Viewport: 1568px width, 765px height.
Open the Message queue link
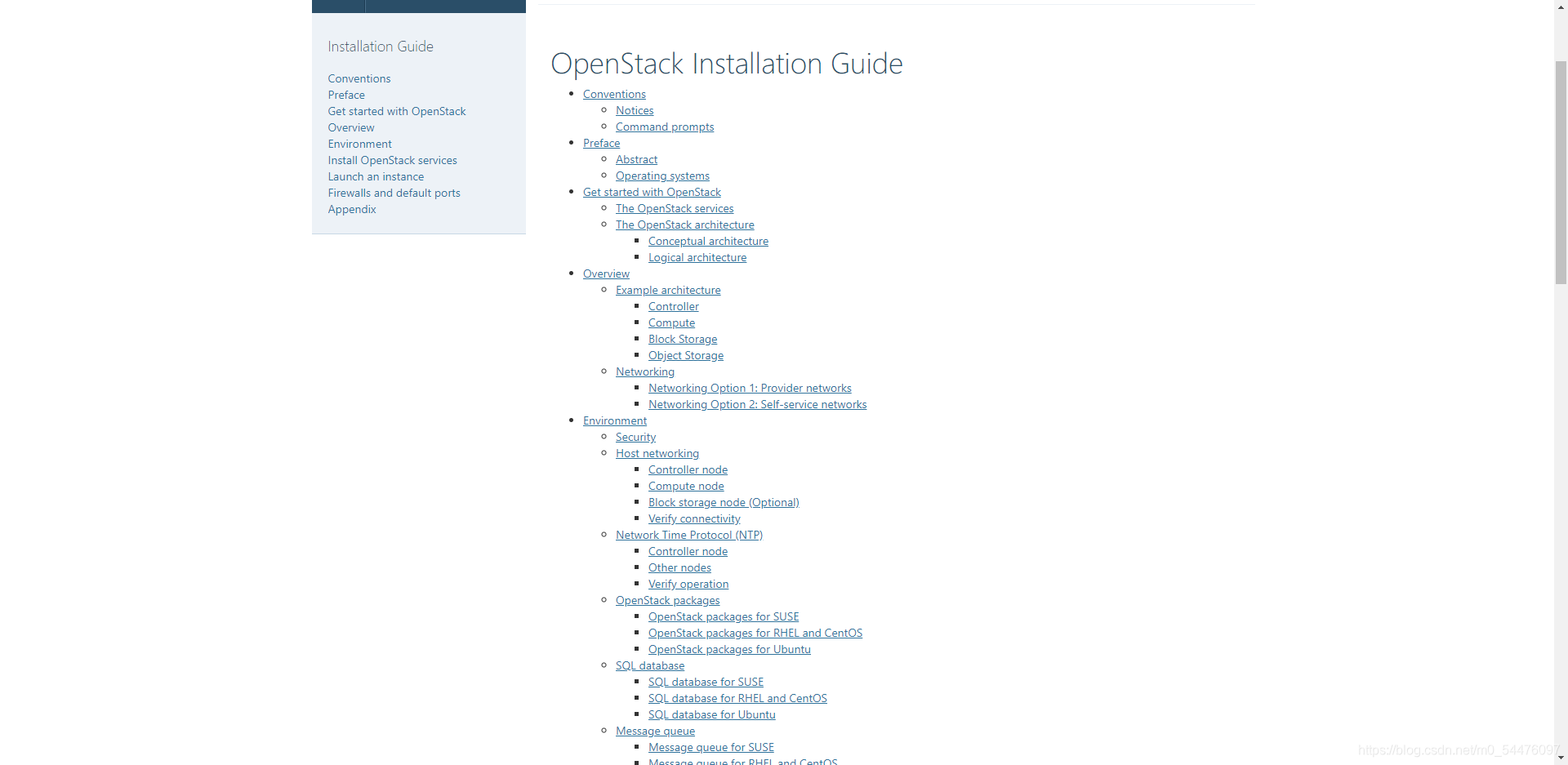[655, 732]
